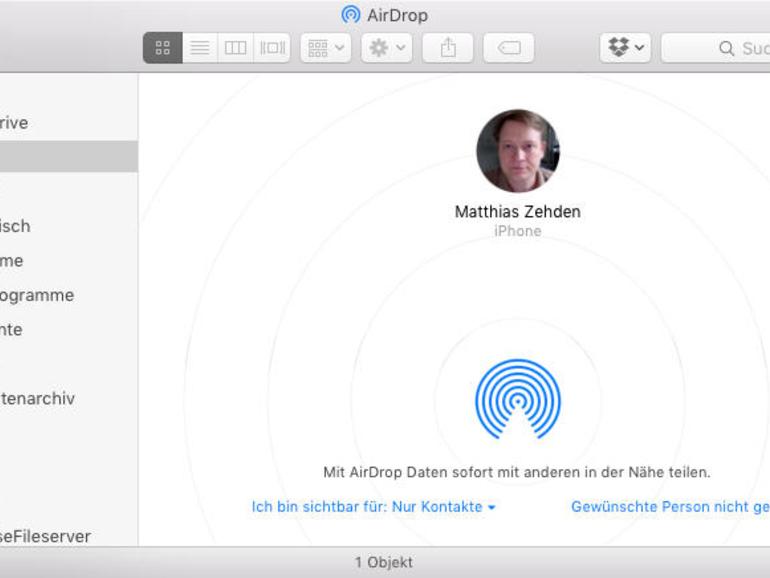Image resolution: width=770 pixels, height=578 pixels.
Task: Switch to column view
Action: pos(236,48)
